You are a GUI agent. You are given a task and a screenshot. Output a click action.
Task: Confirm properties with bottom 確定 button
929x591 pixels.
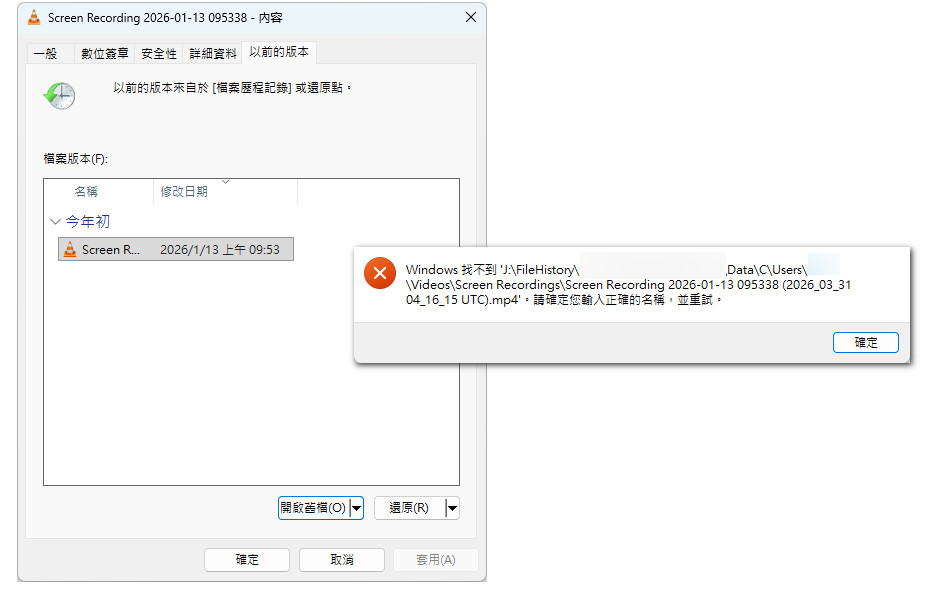click(247, 560)
